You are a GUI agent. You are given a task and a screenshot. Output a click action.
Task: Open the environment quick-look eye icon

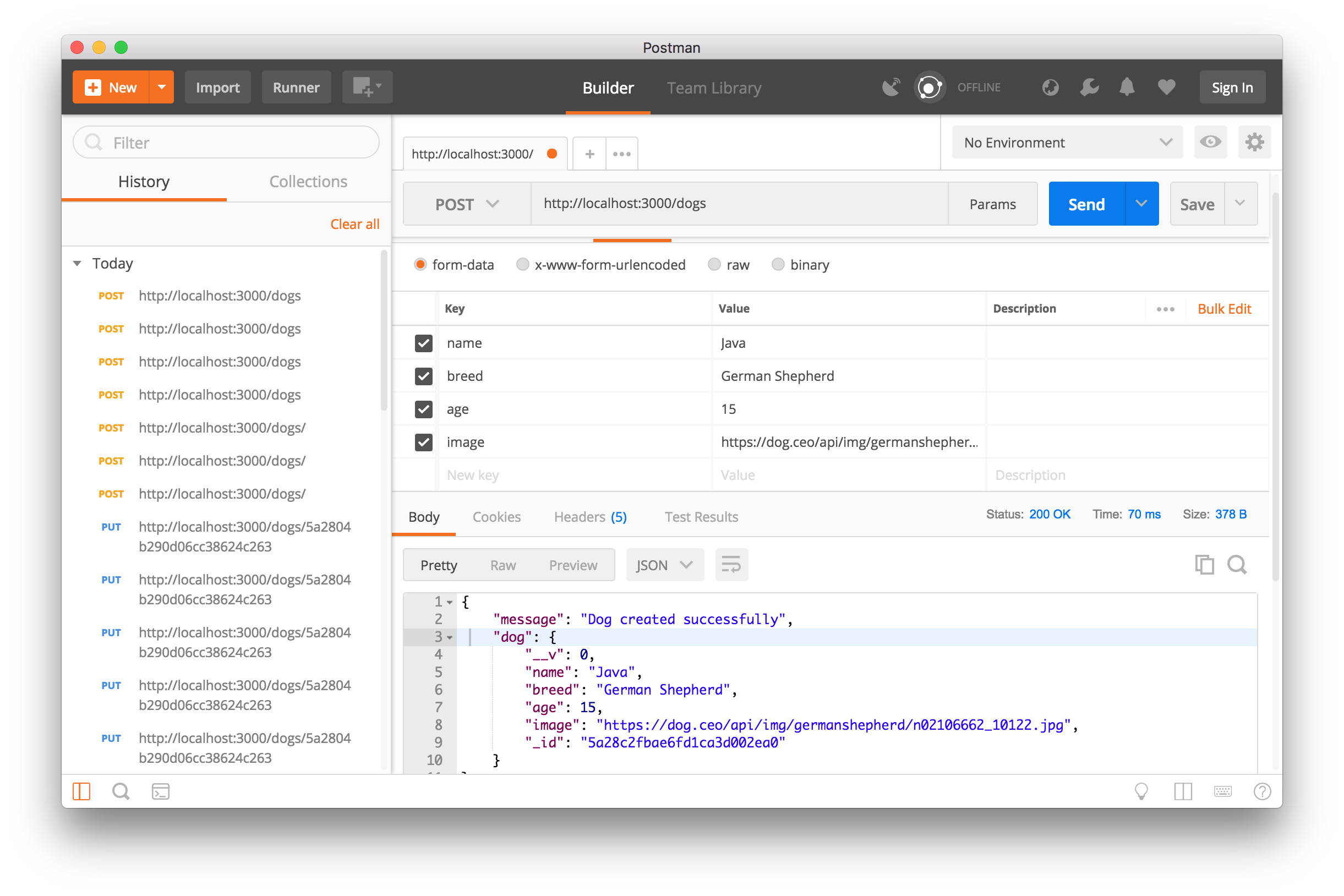(x=1211, y=142)
